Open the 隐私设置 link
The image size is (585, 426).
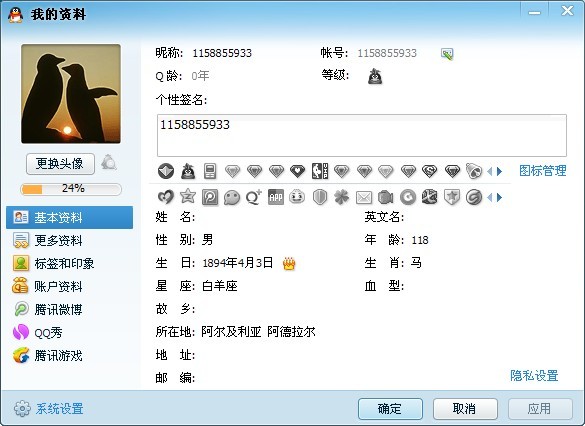pyautogui.click(x=534, y=376)
